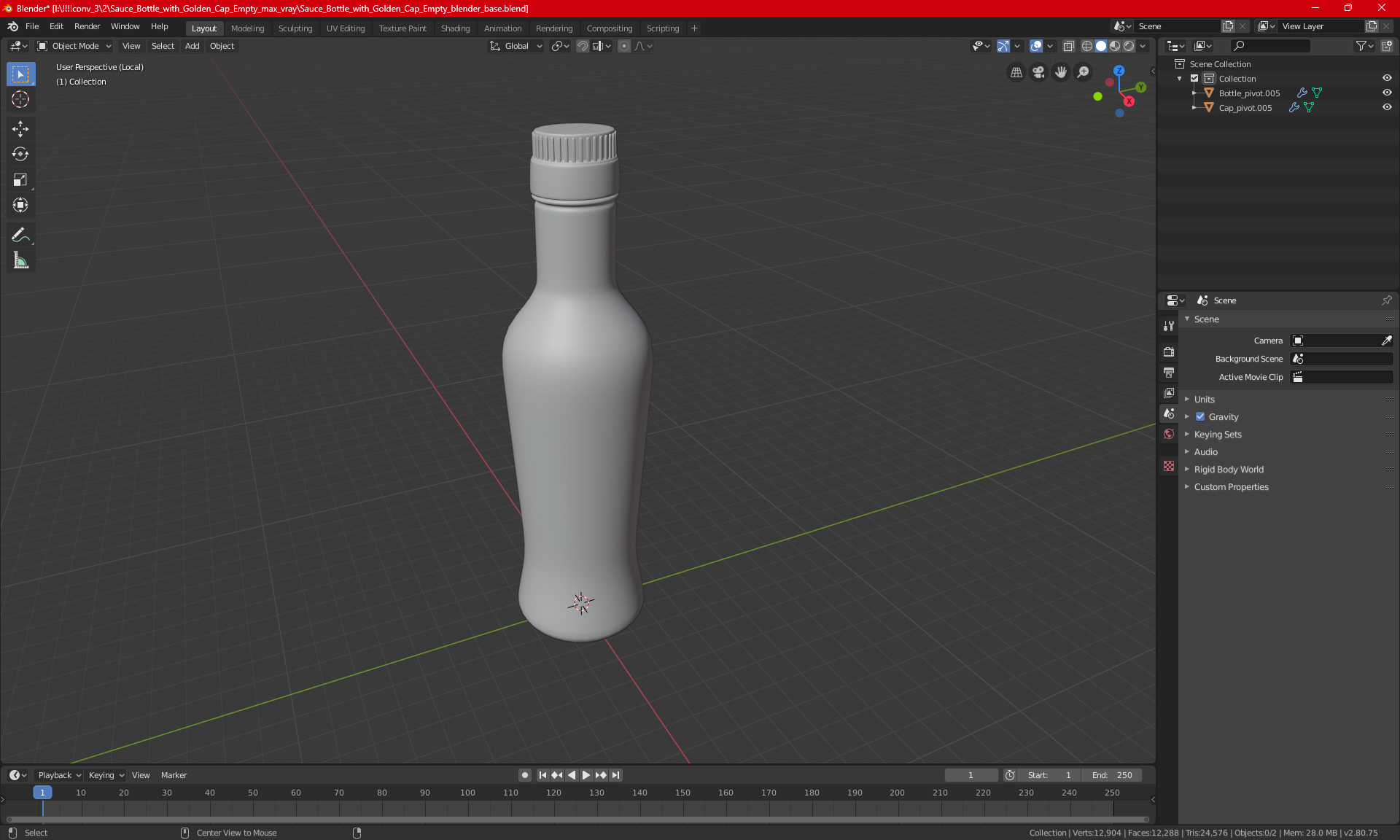Switch to material preview shading
This screenshot has height=840, width=1400.
click(1115, 46)
